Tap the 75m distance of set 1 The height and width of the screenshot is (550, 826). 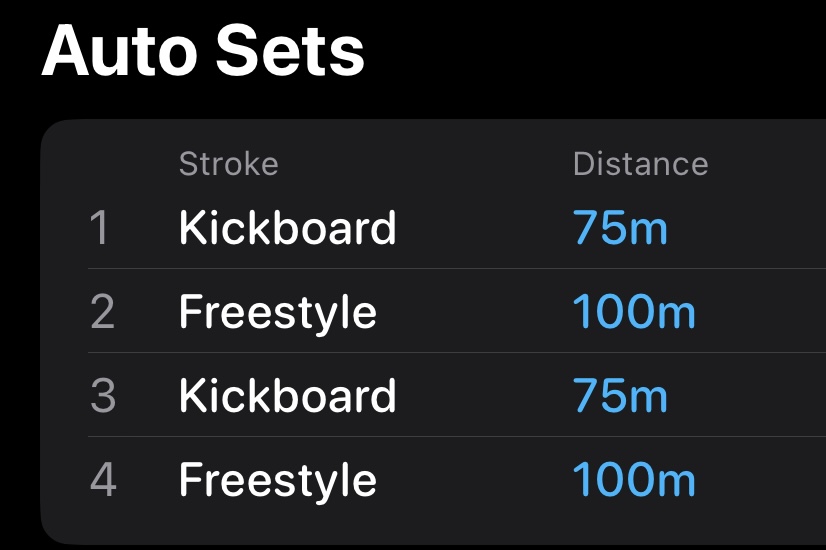[x=620, y=229]
